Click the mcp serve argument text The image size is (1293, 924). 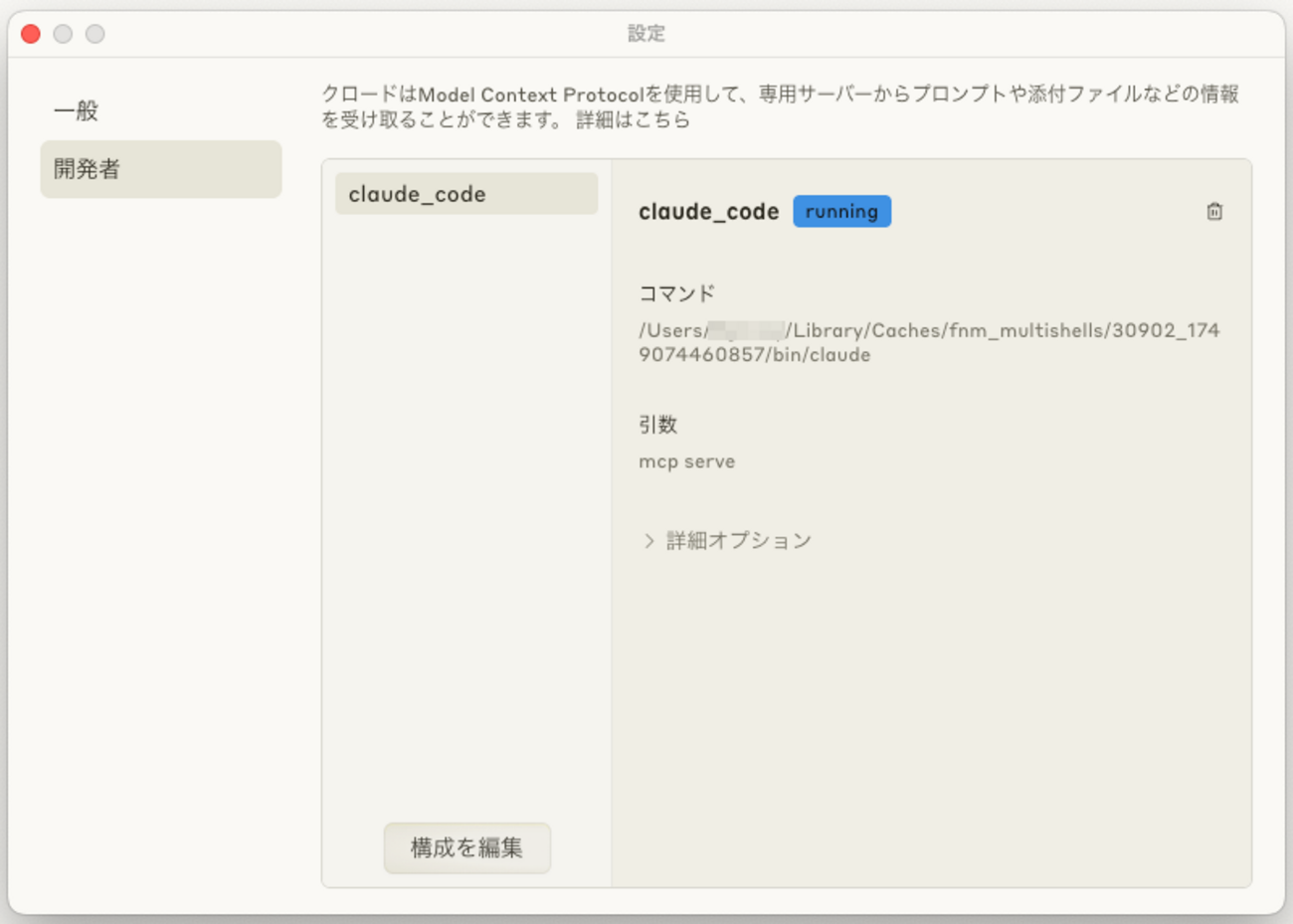[687, 462]
